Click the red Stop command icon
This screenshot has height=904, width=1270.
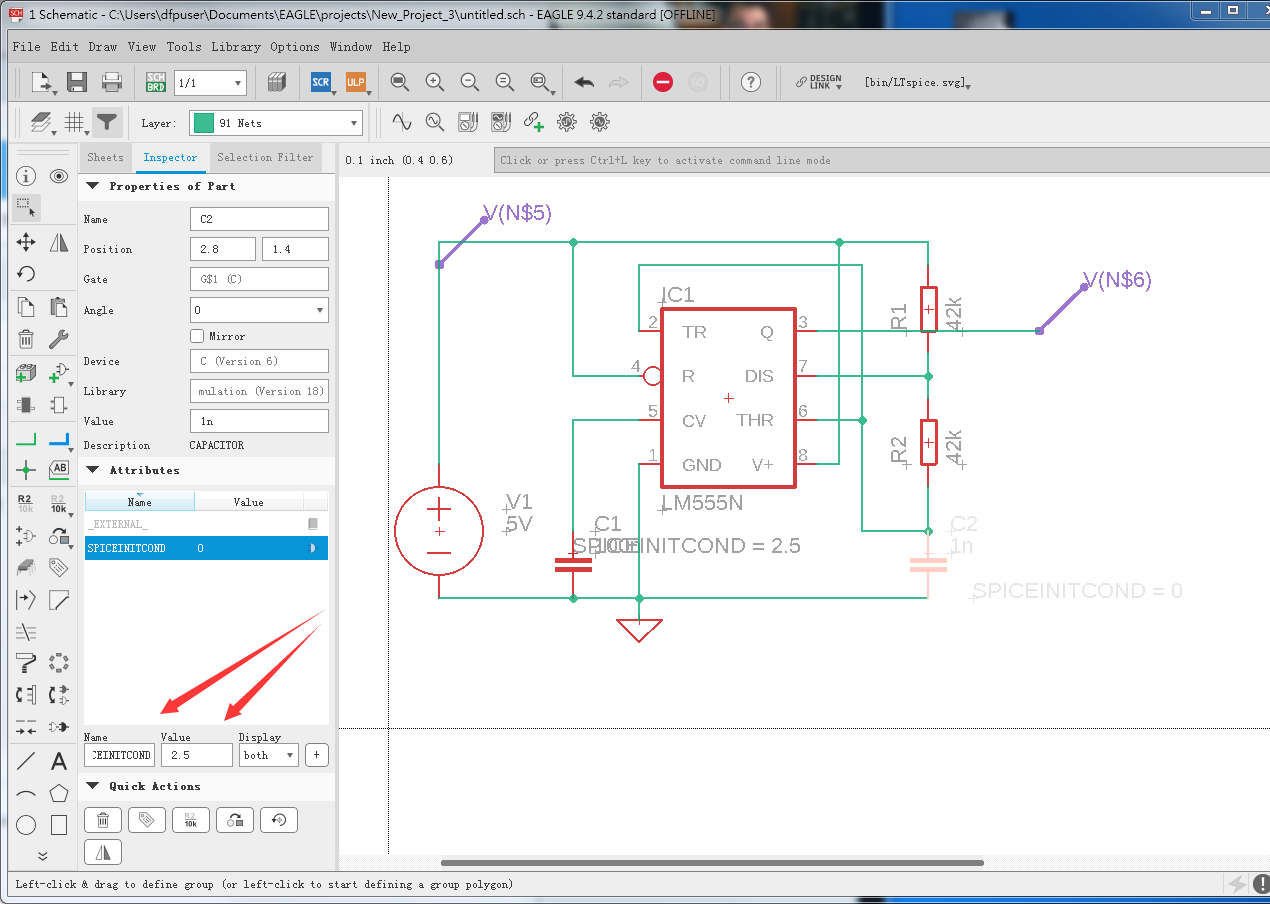(663, 82)
